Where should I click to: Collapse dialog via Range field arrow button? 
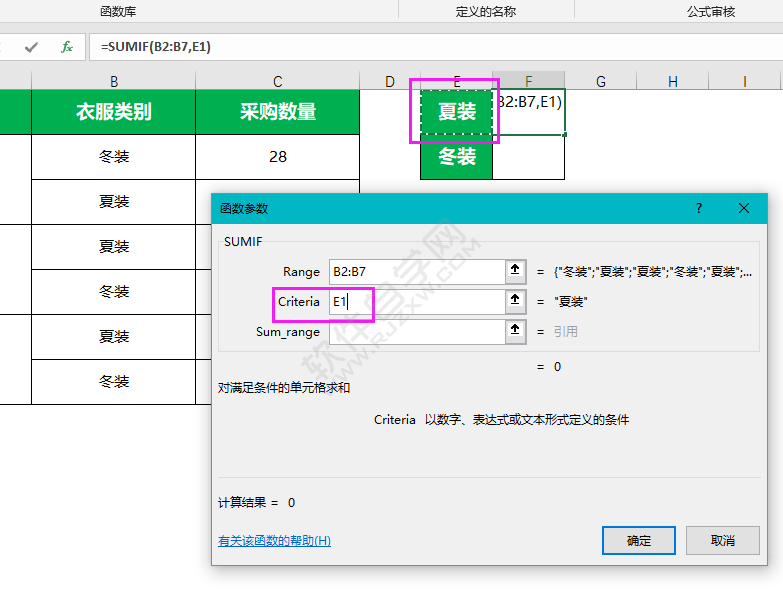coord(515,271)
